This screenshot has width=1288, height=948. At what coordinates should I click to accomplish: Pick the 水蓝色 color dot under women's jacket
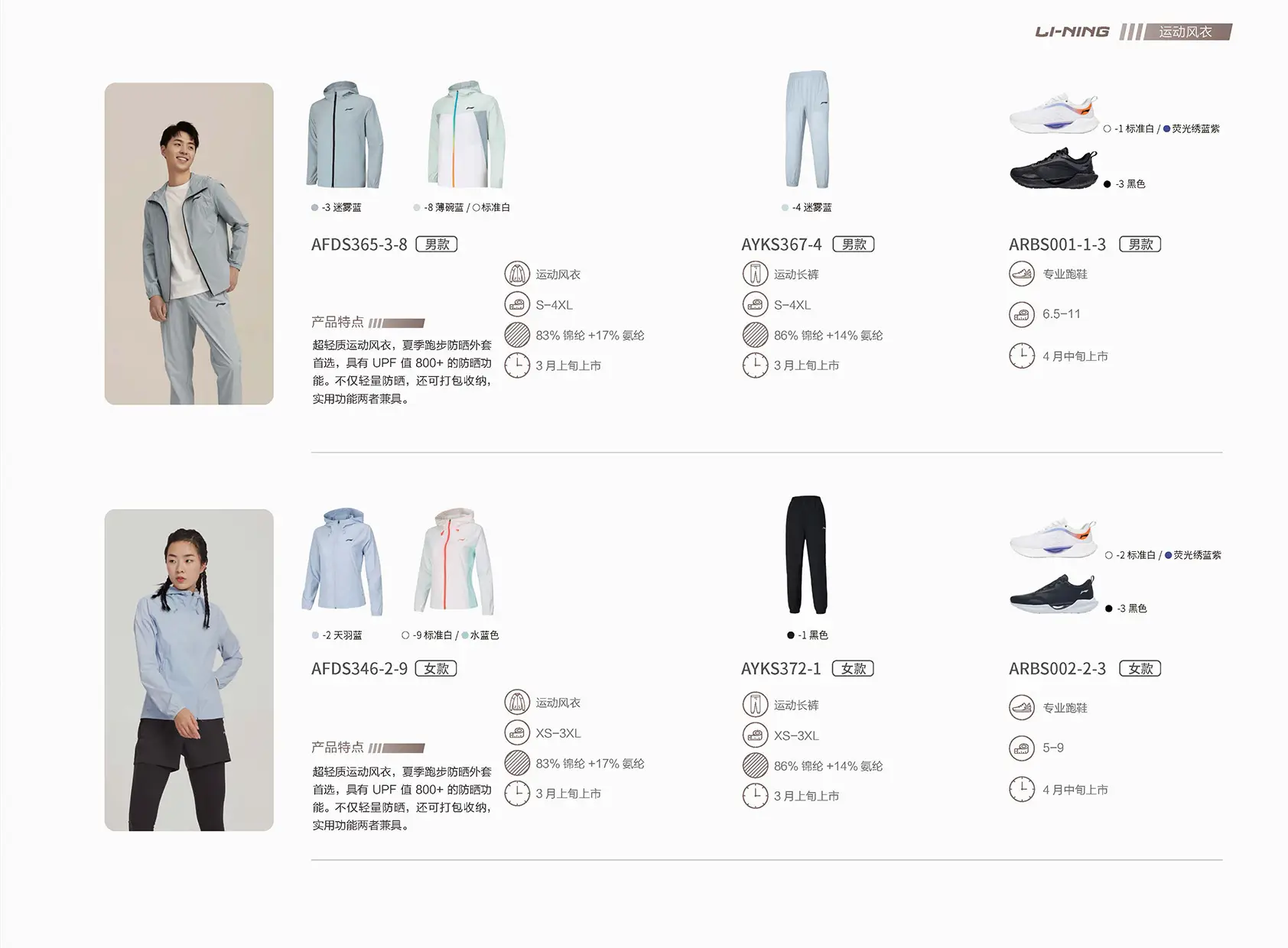coord(465,635)
